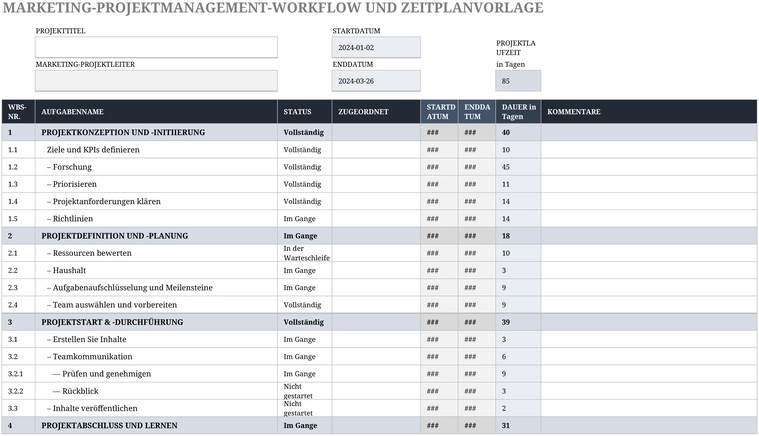Select the Haushalt task cell
Viewport: 759px width, 436px height.
tap(156, 271)
